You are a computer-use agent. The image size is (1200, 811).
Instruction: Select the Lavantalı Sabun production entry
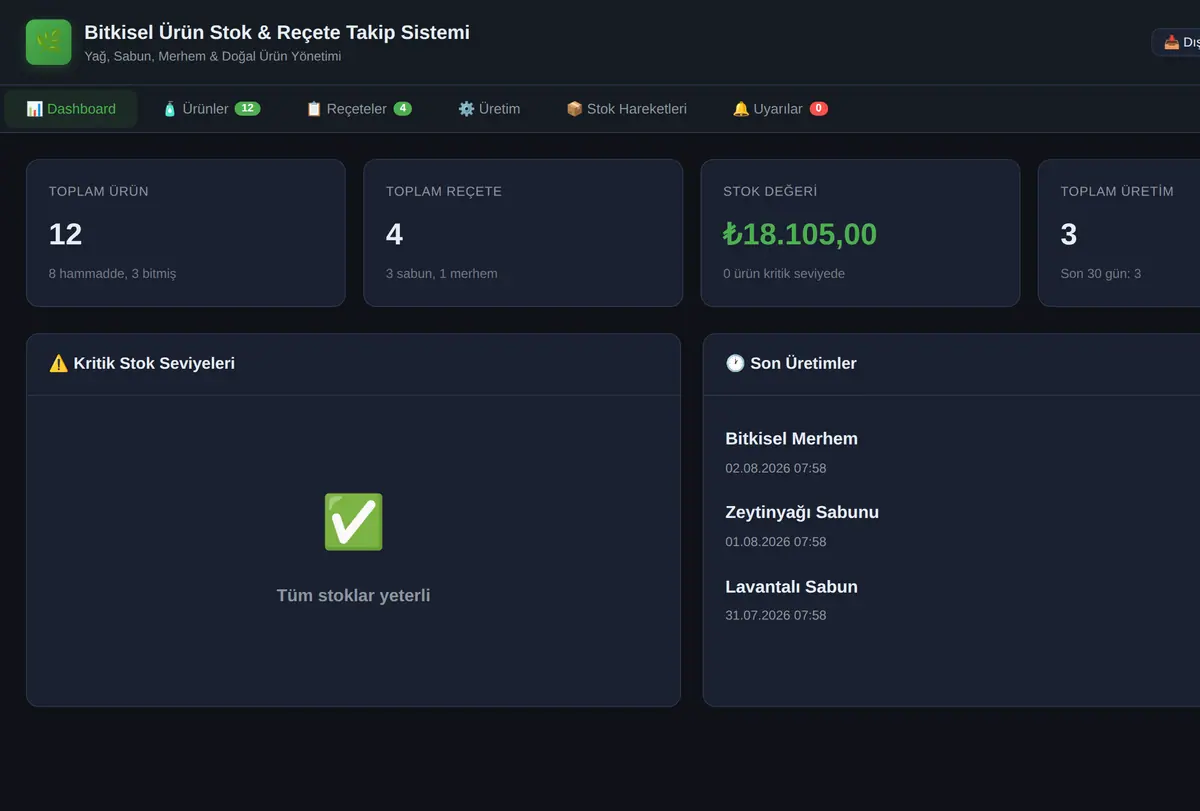click(x=951, y=600)
